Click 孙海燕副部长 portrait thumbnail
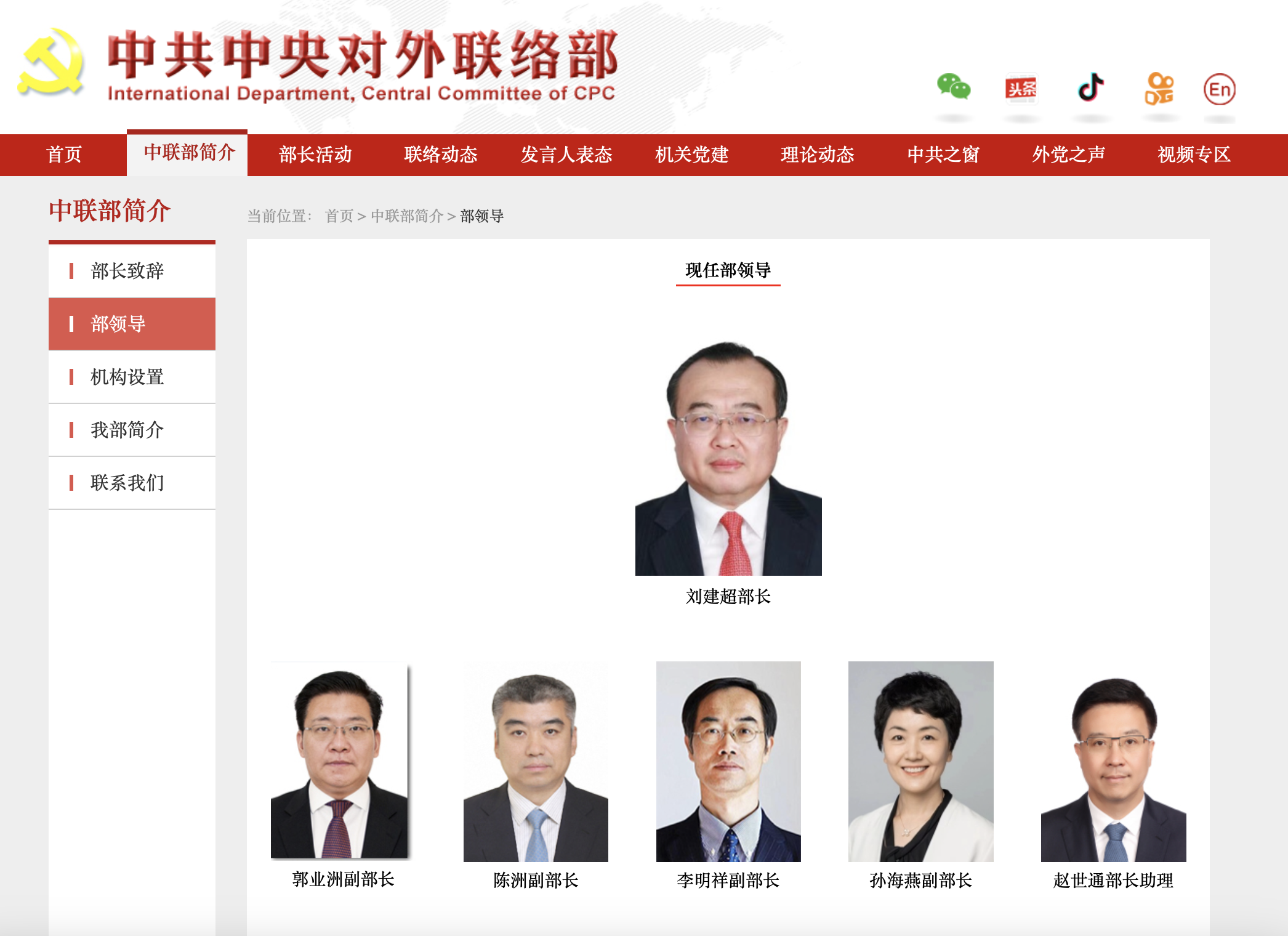Image resolution: width=1288 pixels, height=936 pixels. (920, 761)
